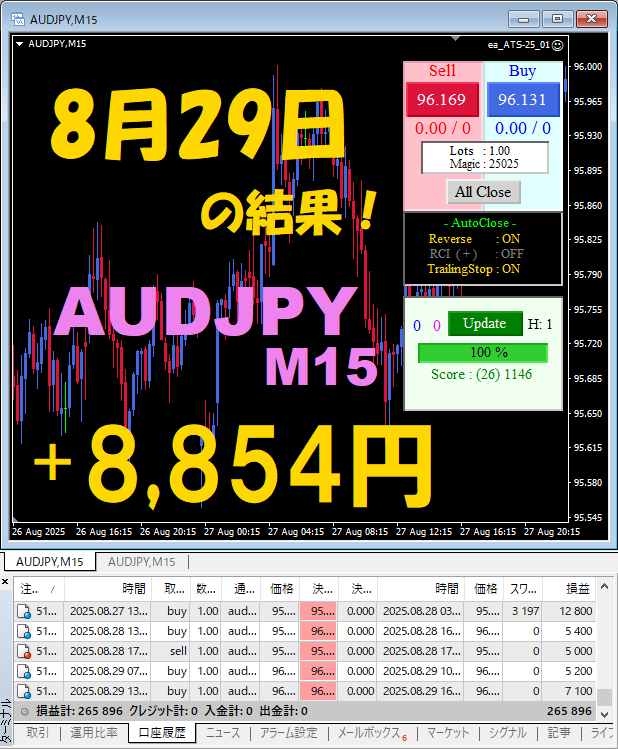The height and width of the screenshot is (749, 618).
Task: Toggle the Reverse : ON setting
Action: [x=474, y=239]
